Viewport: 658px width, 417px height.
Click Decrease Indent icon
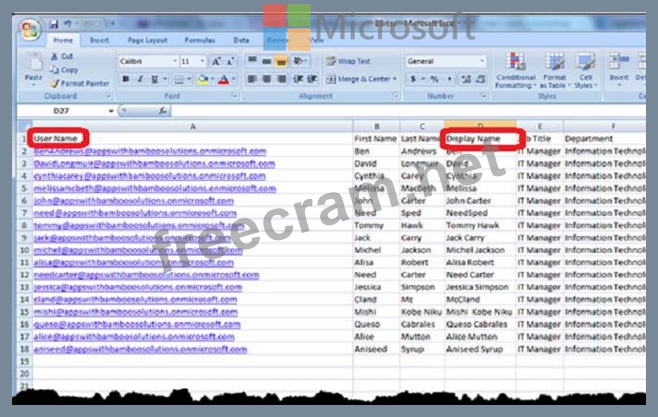(298, 79)
